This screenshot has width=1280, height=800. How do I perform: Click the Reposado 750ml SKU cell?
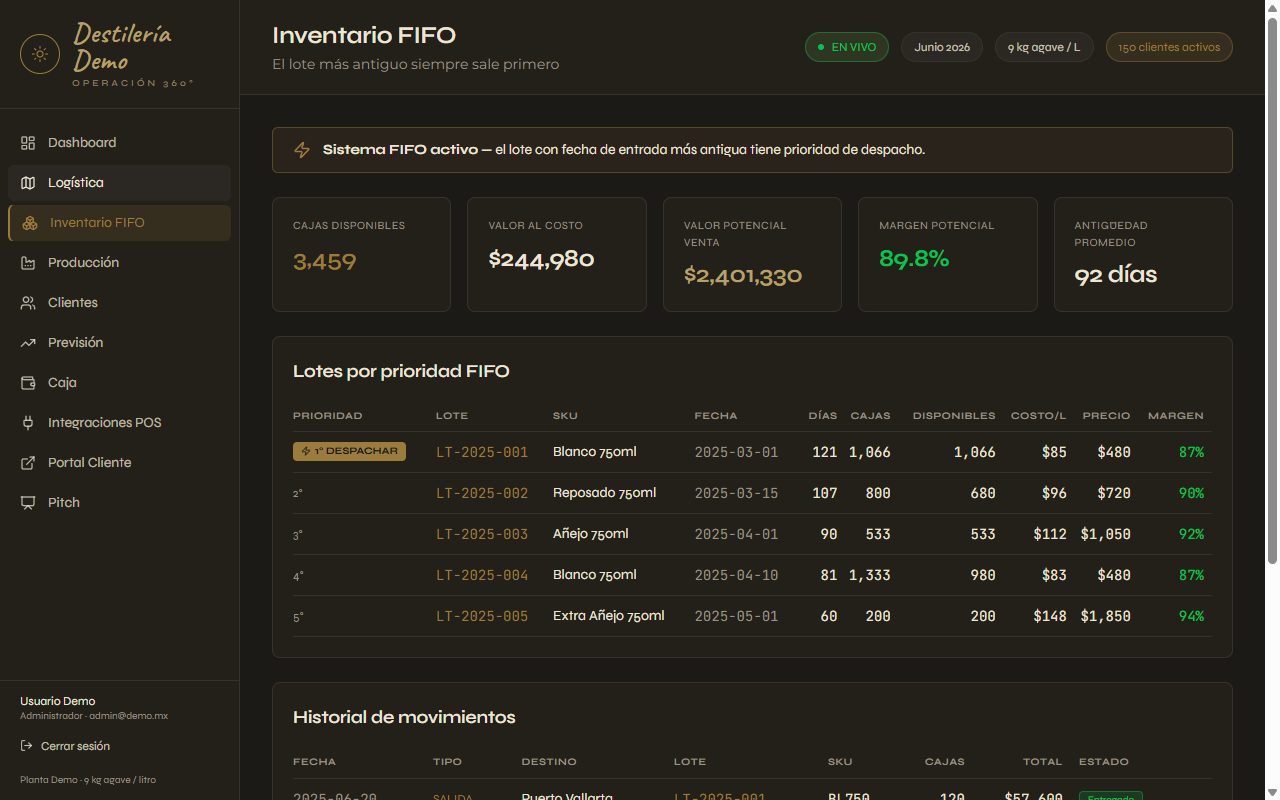(604, 493)
